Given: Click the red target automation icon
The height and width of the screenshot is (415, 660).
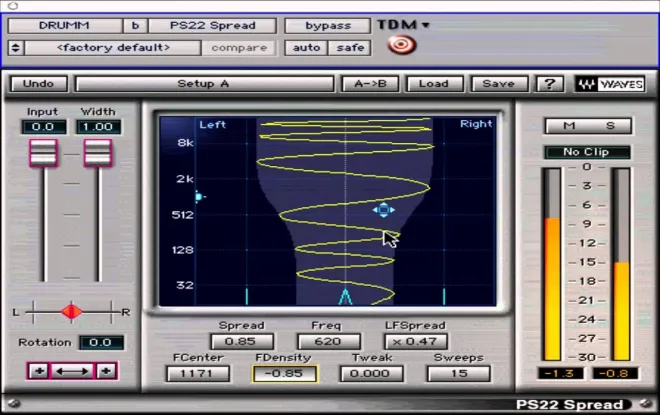Looking at the screenshot, I should [x=402, y=45].
